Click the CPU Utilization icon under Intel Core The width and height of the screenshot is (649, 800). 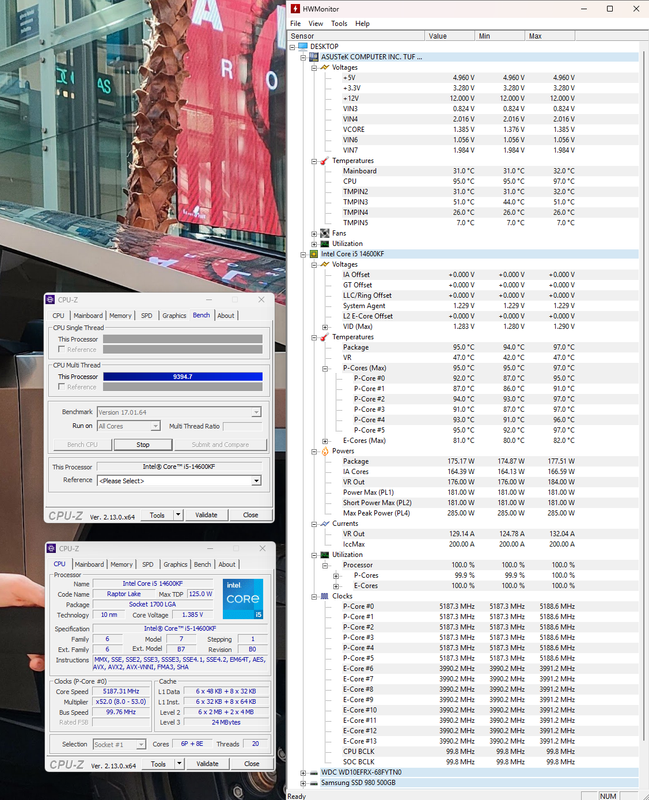point(324,555)
